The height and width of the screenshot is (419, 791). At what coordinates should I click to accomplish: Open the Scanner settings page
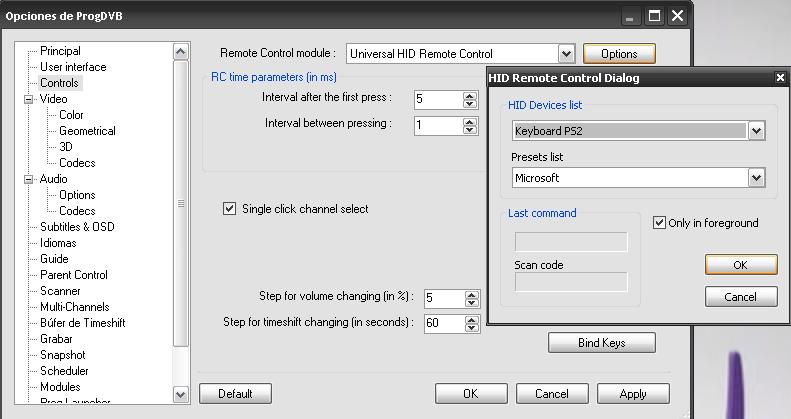[60, 291]
